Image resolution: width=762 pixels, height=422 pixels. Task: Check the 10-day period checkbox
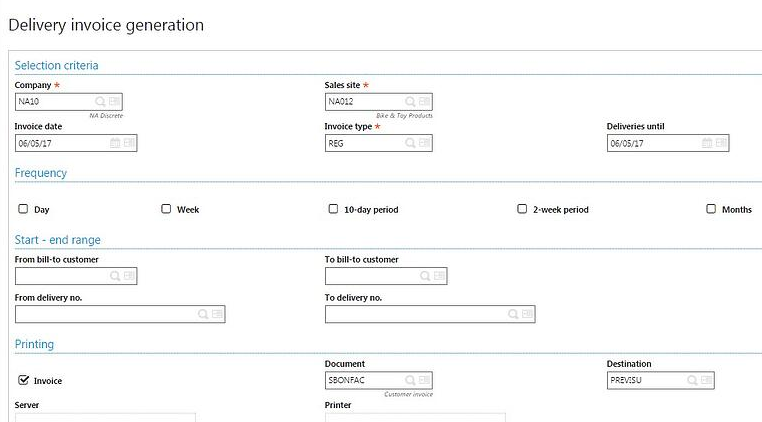click(x=334, y=209)
